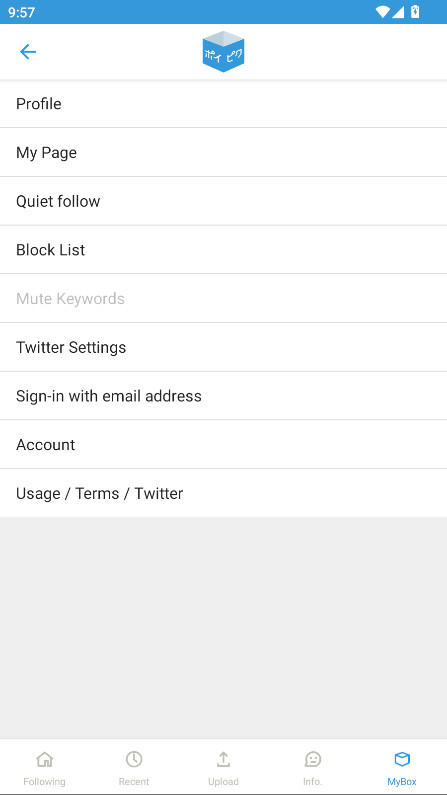Open the Info. chat bubble icon
Screen dimensions: 447x795
click(x=313, y=759)
